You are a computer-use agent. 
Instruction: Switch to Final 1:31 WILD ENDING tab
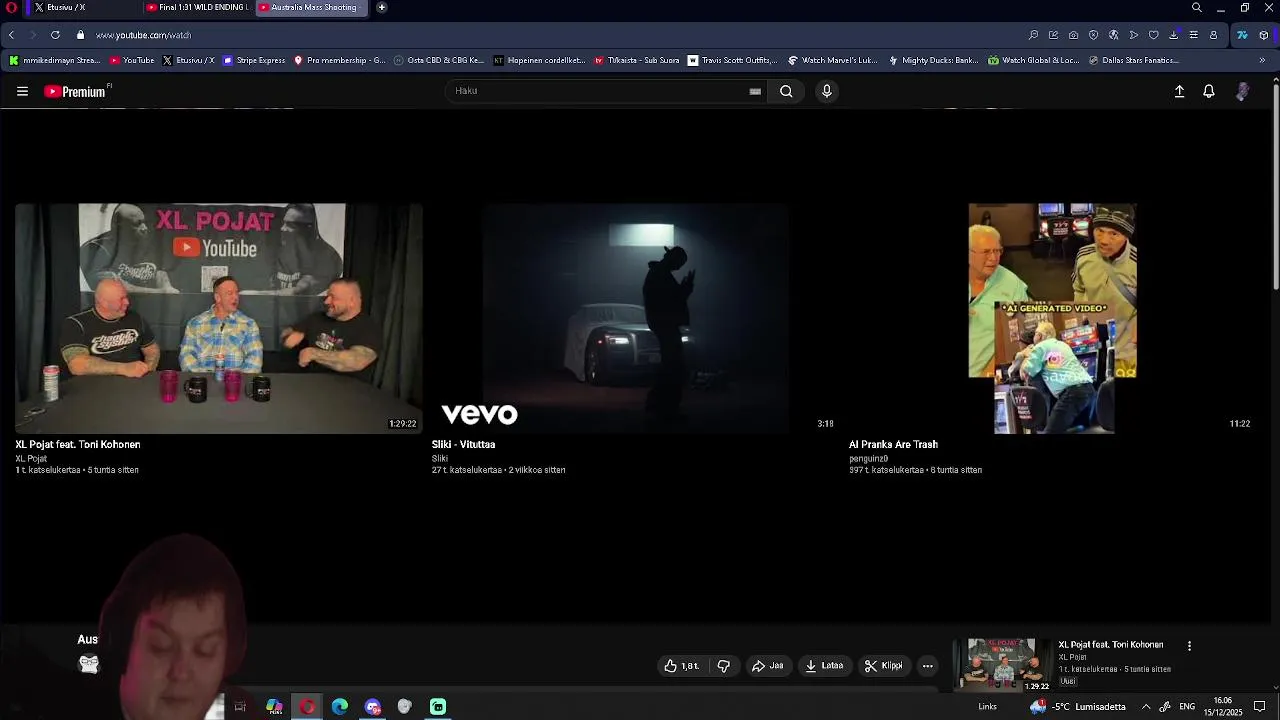[x=197, y=7]
